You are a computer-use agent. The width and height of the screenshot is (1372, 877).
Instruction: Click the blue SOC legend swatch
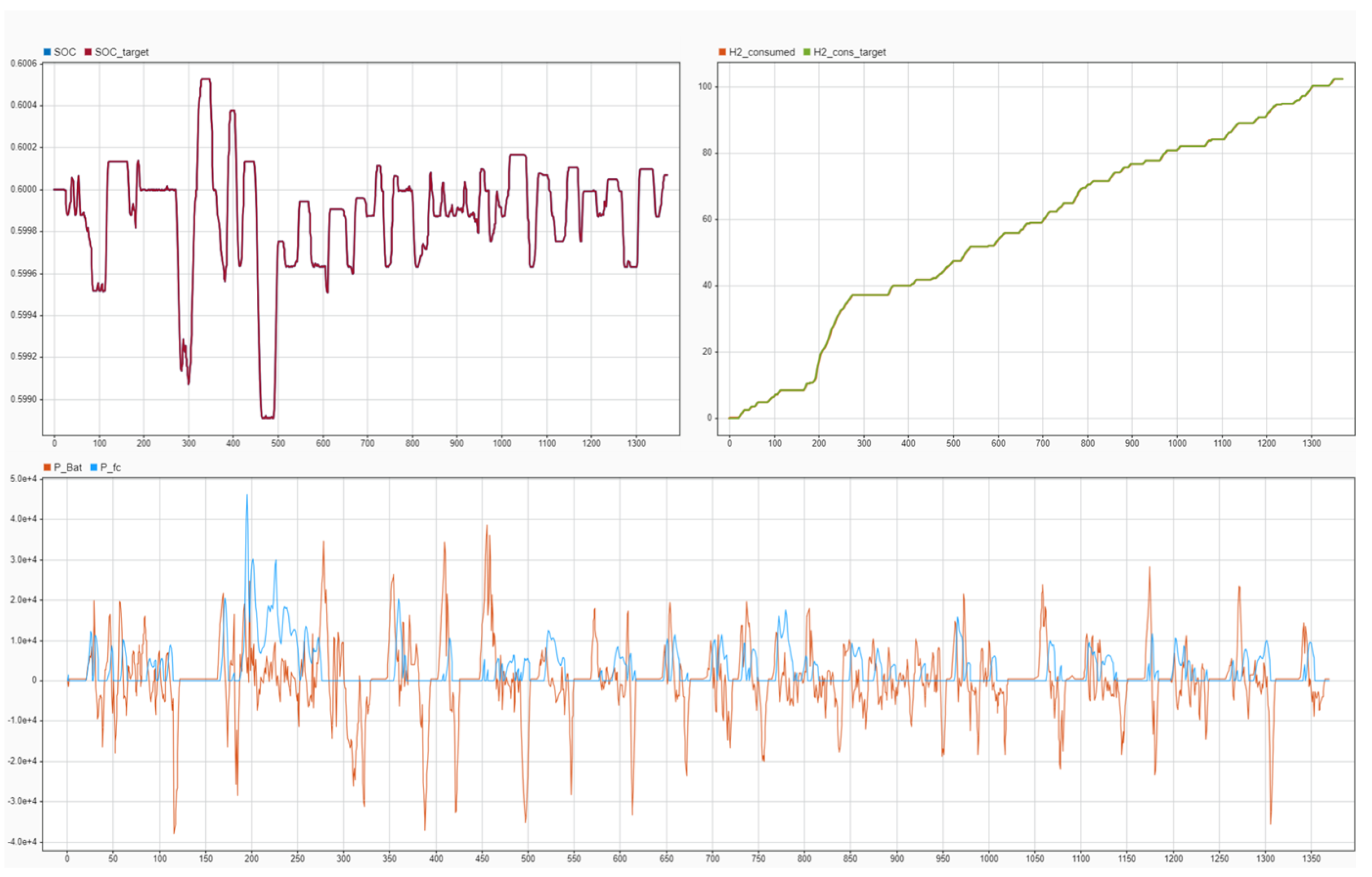pos(47,52)
